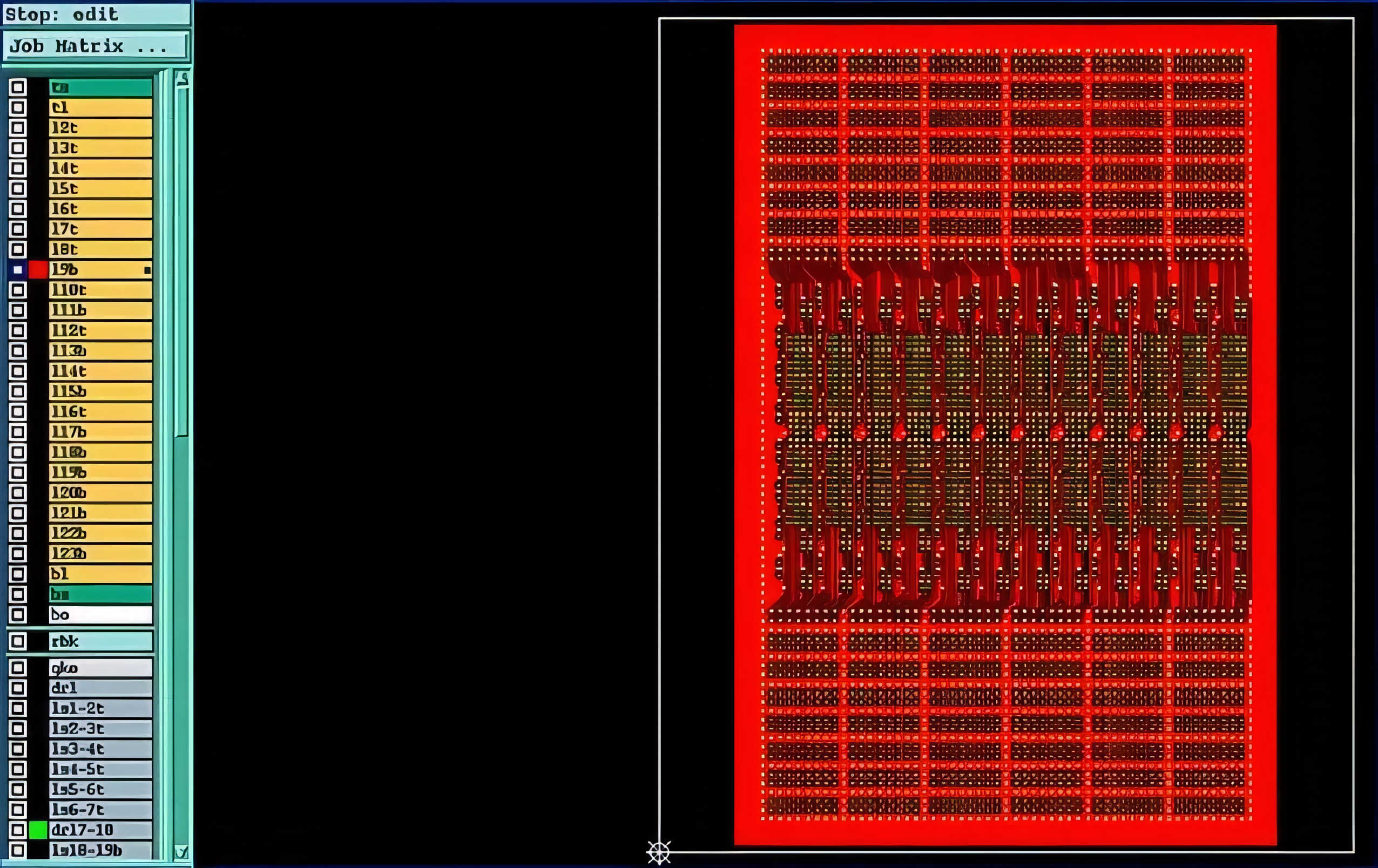The image size is (1378, 868).
Task: Click the layer list vertical scrollbar thumb
Action: (x=181, y=263)
